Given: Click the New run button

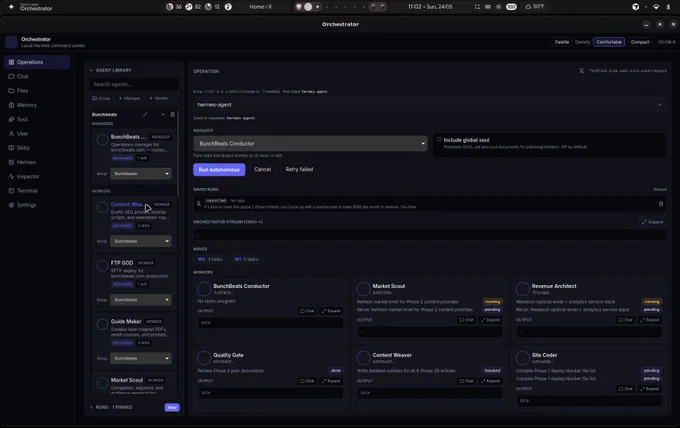Looking at the screenshot, I should point(172,407).
